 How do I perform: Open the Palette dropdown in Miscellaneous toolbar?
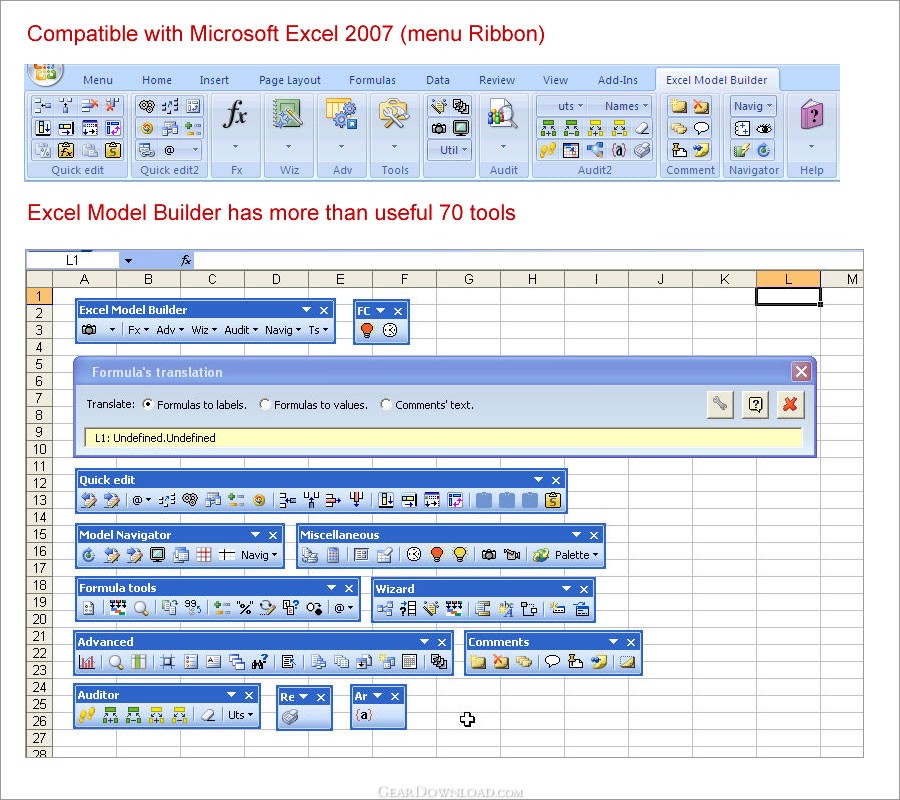click(576, 555)
